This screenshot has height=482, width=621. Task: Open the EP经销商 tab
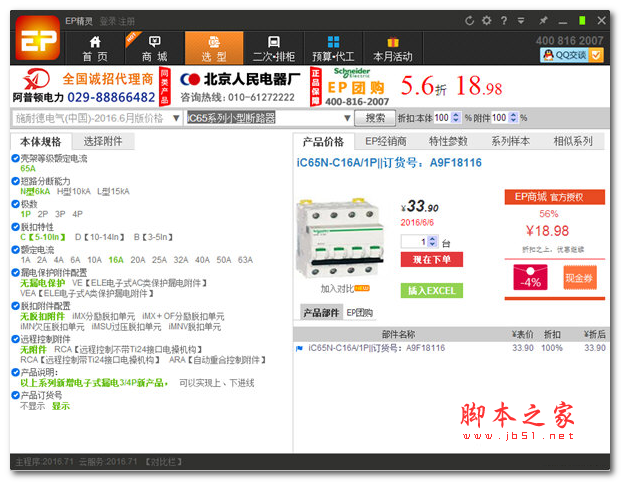[x=386, y=141]
